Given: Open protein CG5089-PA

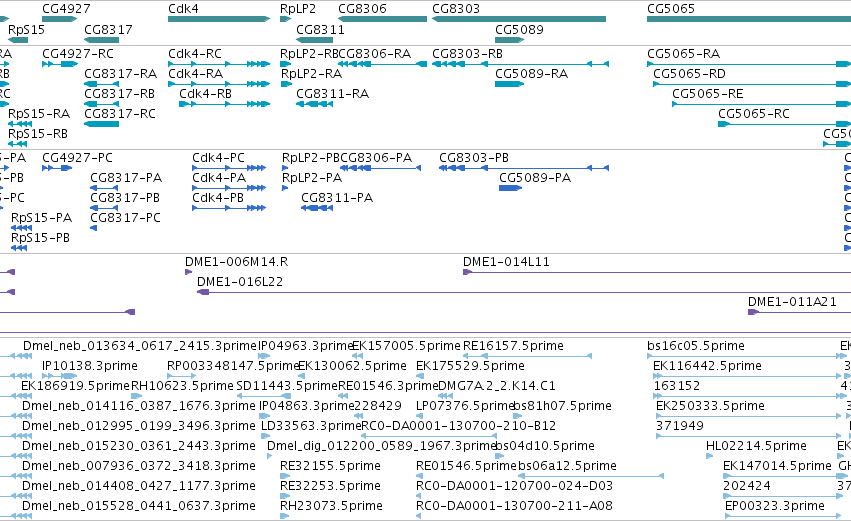Looking at the screenshot, I should tap(535, 178).
